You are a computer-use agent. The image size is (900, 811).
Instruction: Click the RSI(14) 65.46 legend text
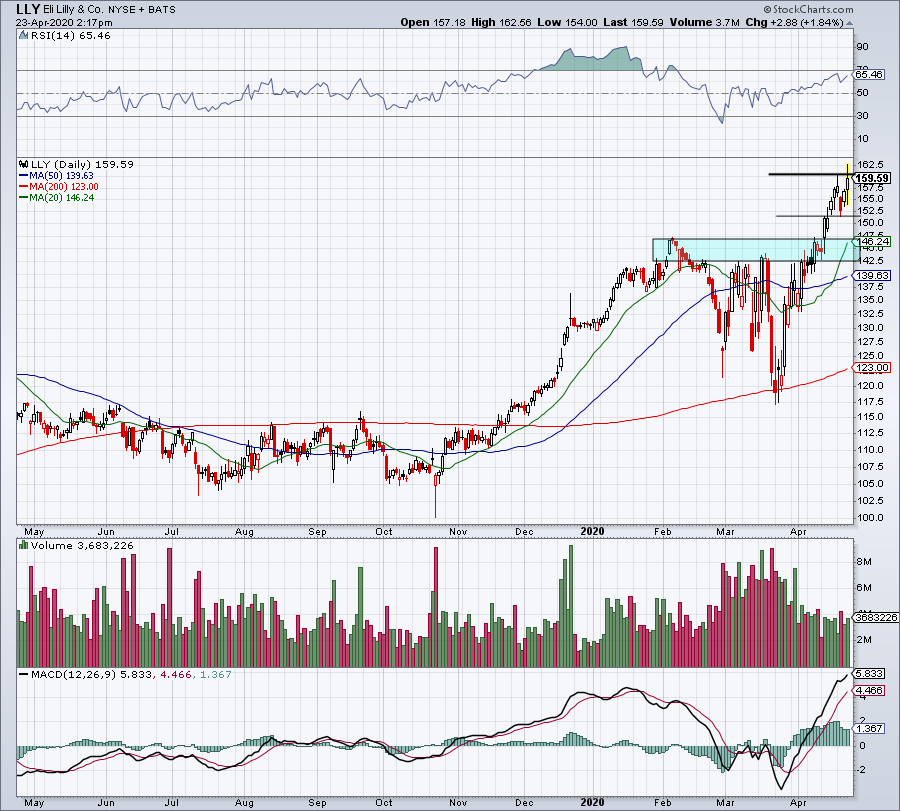pyautogui.click(x=70, y=36)
